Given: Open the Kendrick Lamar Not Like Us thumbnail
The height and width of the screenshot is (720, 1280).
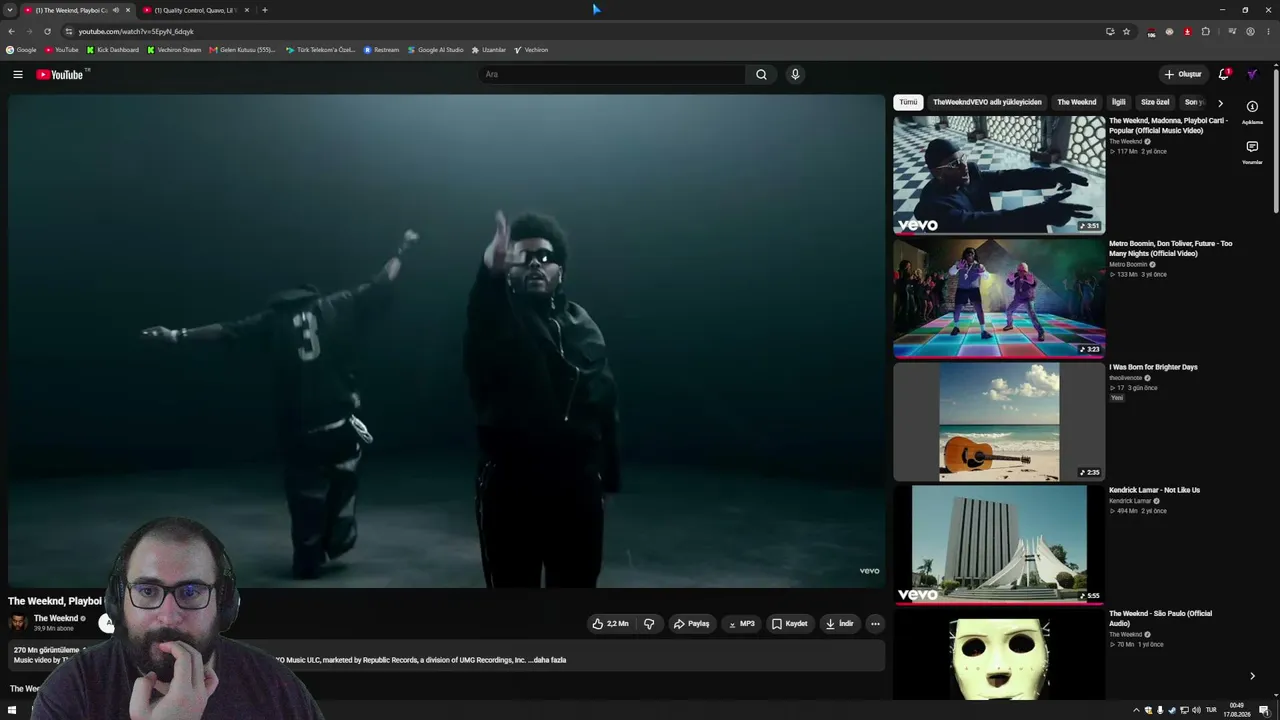Looking at the screenshot, I should point(999,544).
